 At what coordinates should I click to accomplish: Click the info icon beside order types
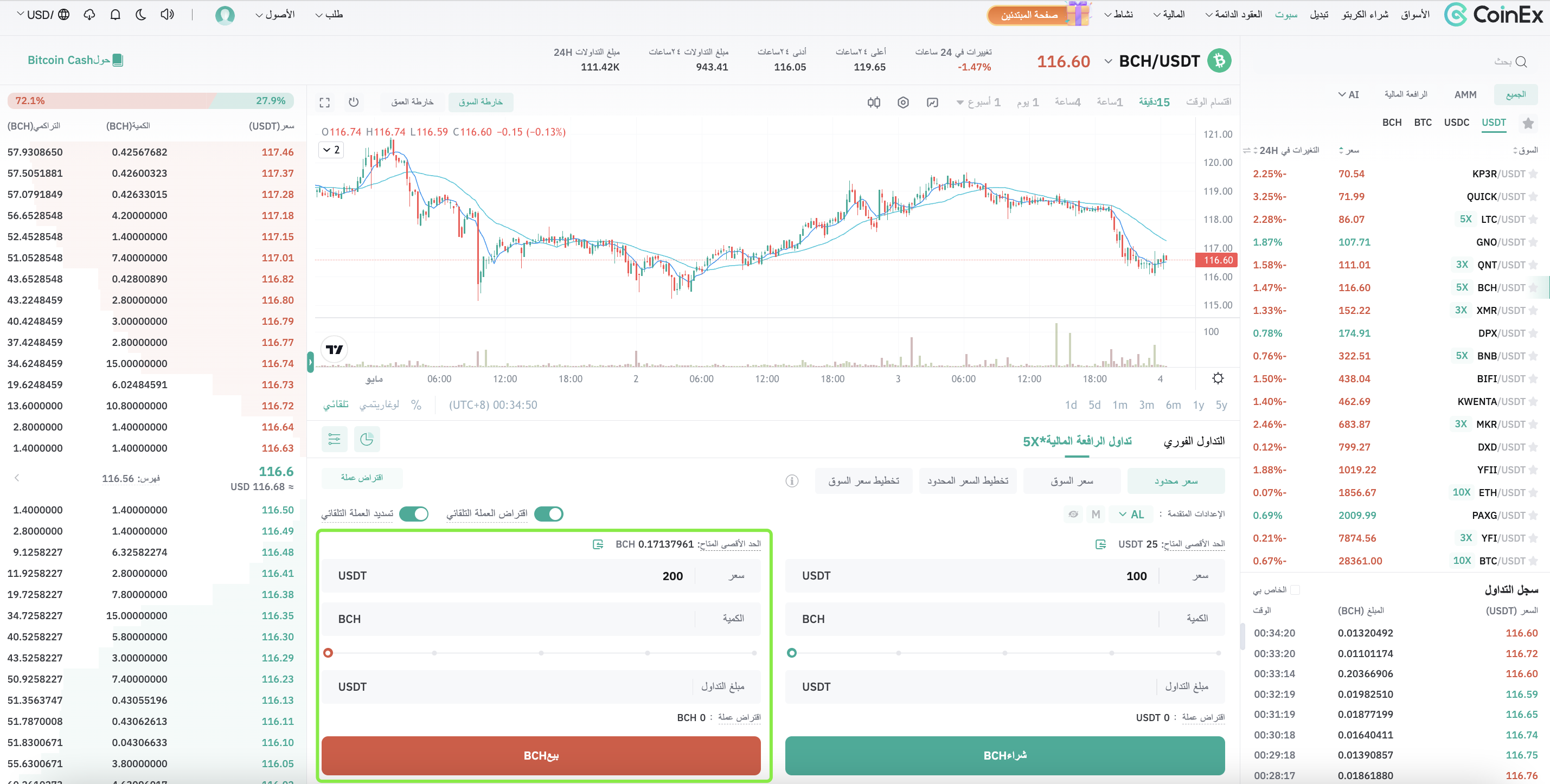pos(791,481)
